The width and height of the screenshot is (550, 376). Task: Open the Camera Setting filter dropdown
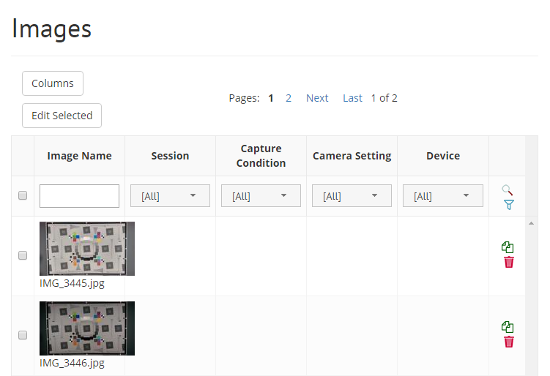tap(352, 196)
